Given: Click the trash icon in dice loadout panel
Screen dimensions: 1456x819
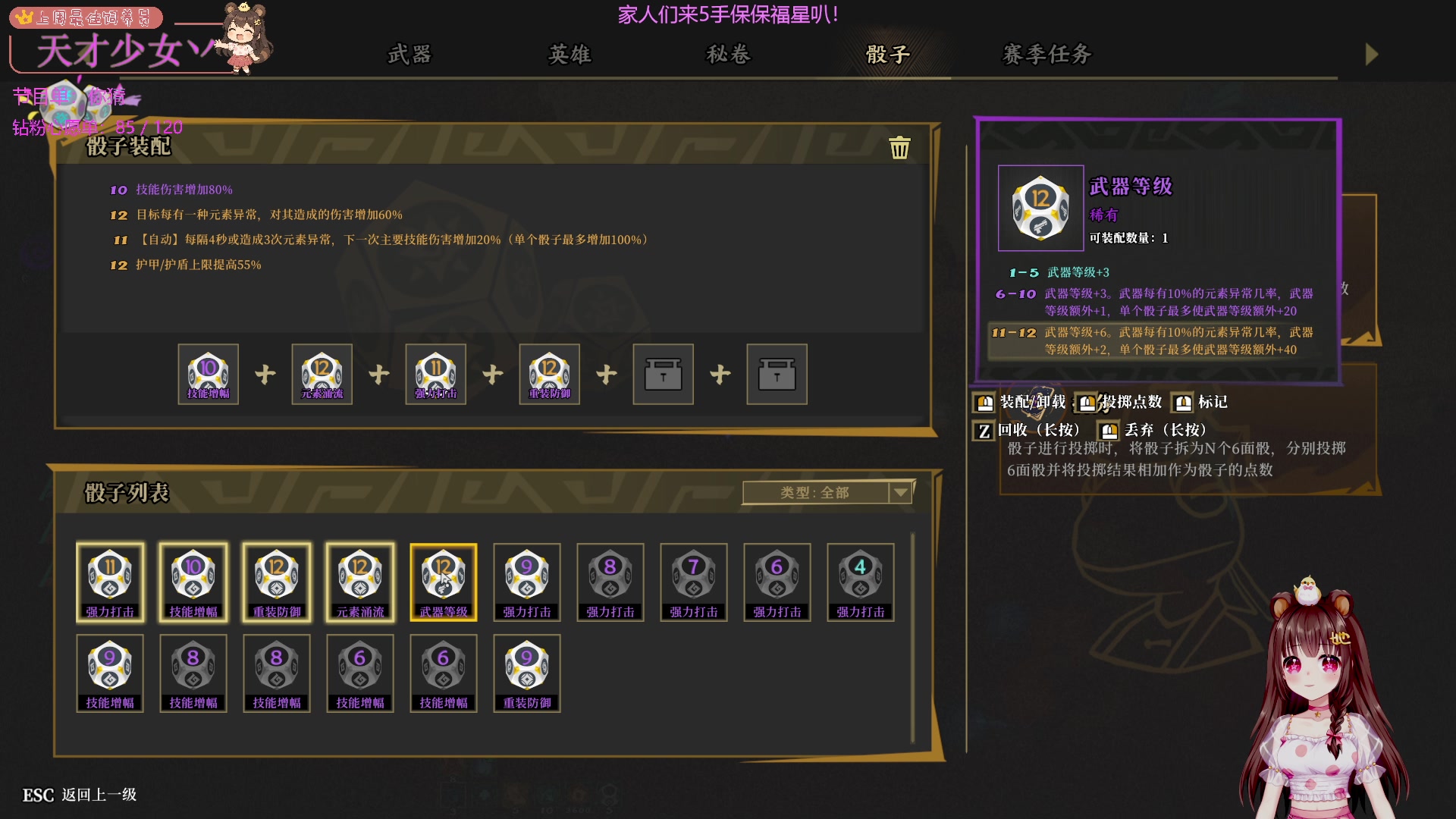Looking at the screenshot, I should pyautogui.click(x=899, y=148).
